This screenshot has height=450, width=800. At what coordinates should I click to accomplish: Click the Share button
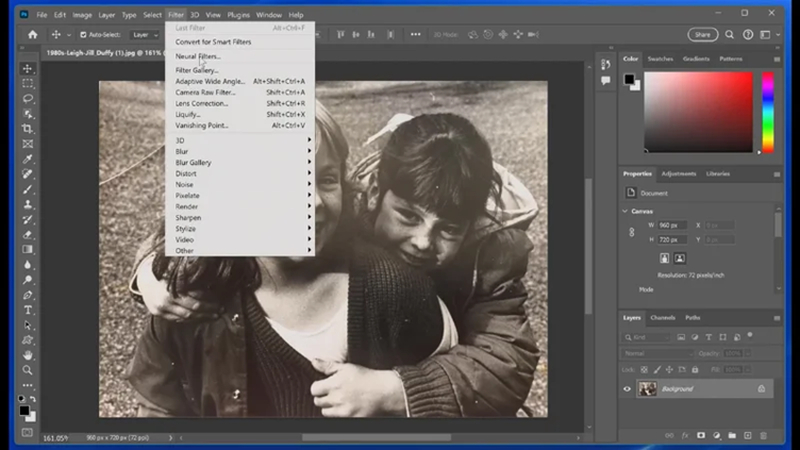point(703,35)
